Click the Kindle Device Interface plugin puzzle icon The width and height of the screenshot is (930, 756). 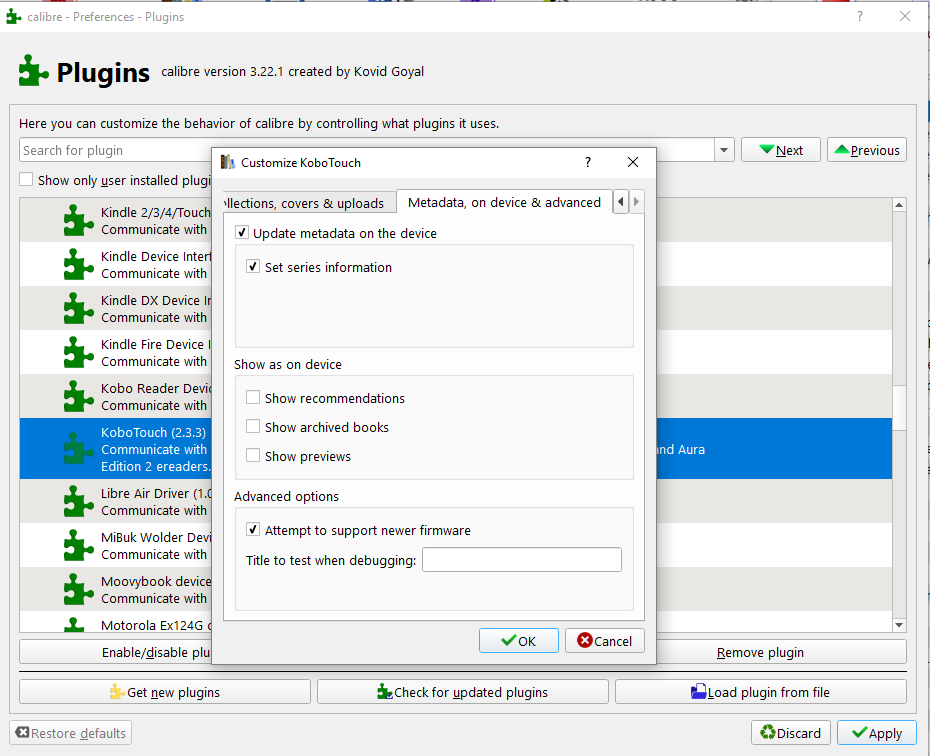78,264
